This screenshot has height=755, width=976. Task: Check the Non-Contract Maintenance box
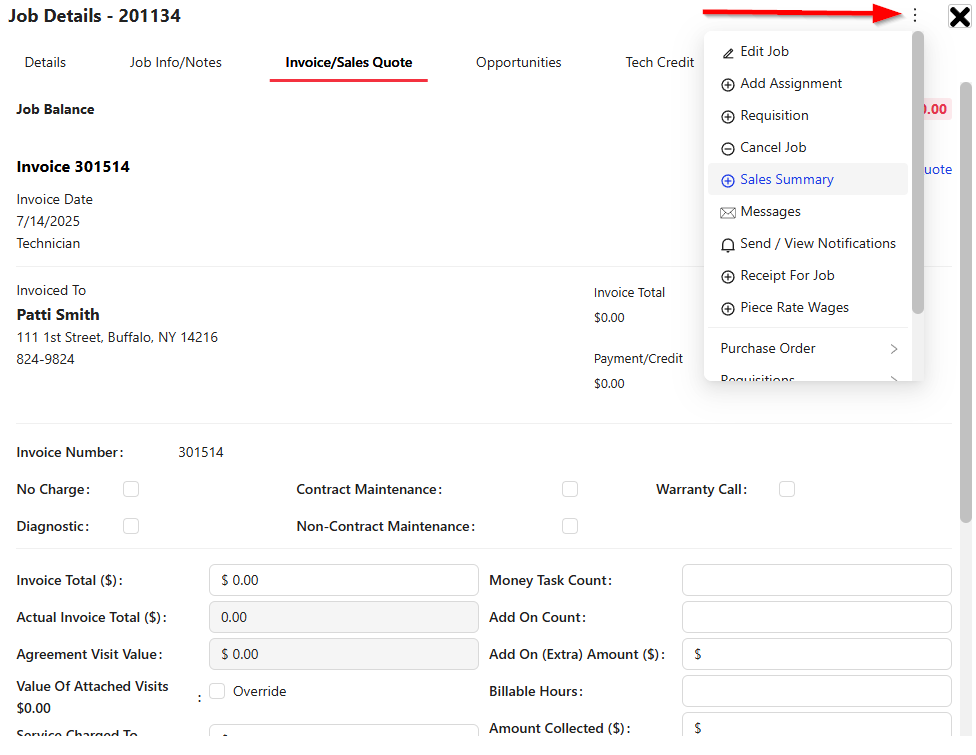tap(570, 527)
